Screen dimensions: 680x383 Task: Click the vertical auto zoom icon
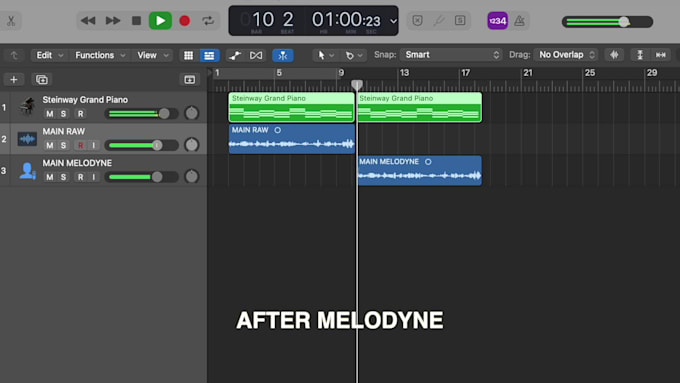(640, 55)
